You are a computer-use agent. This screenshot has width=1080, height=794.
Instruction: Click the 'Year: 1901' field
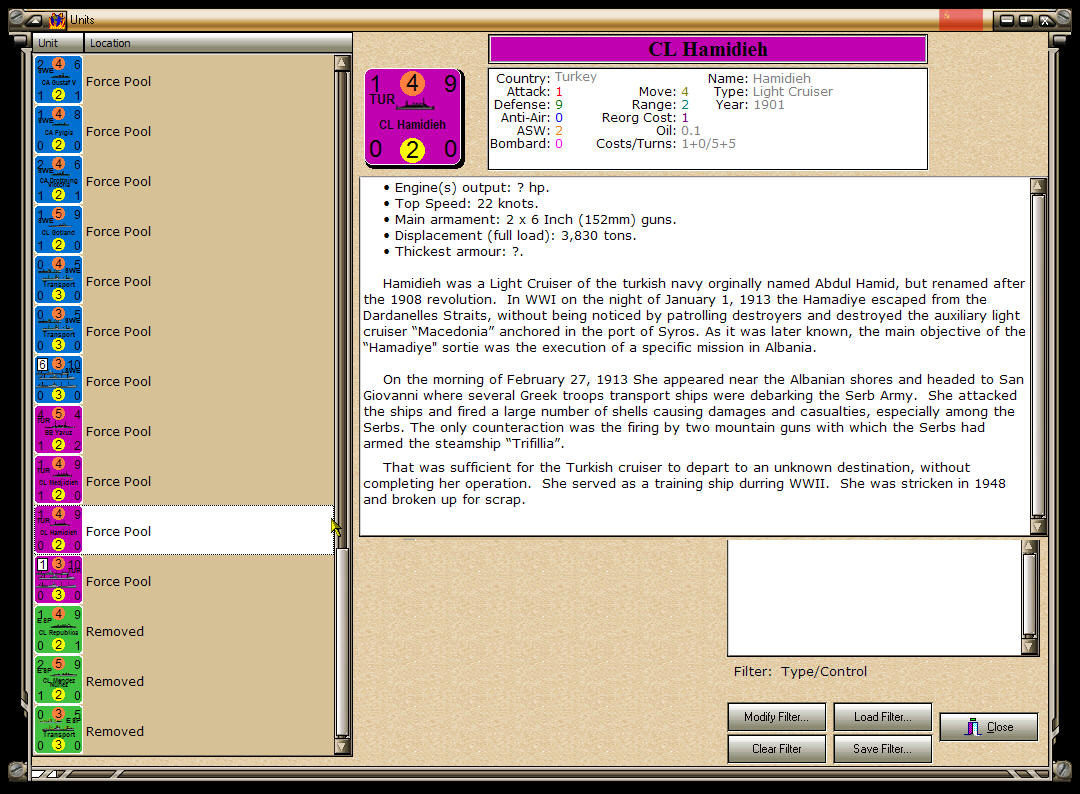coord(750,105)
